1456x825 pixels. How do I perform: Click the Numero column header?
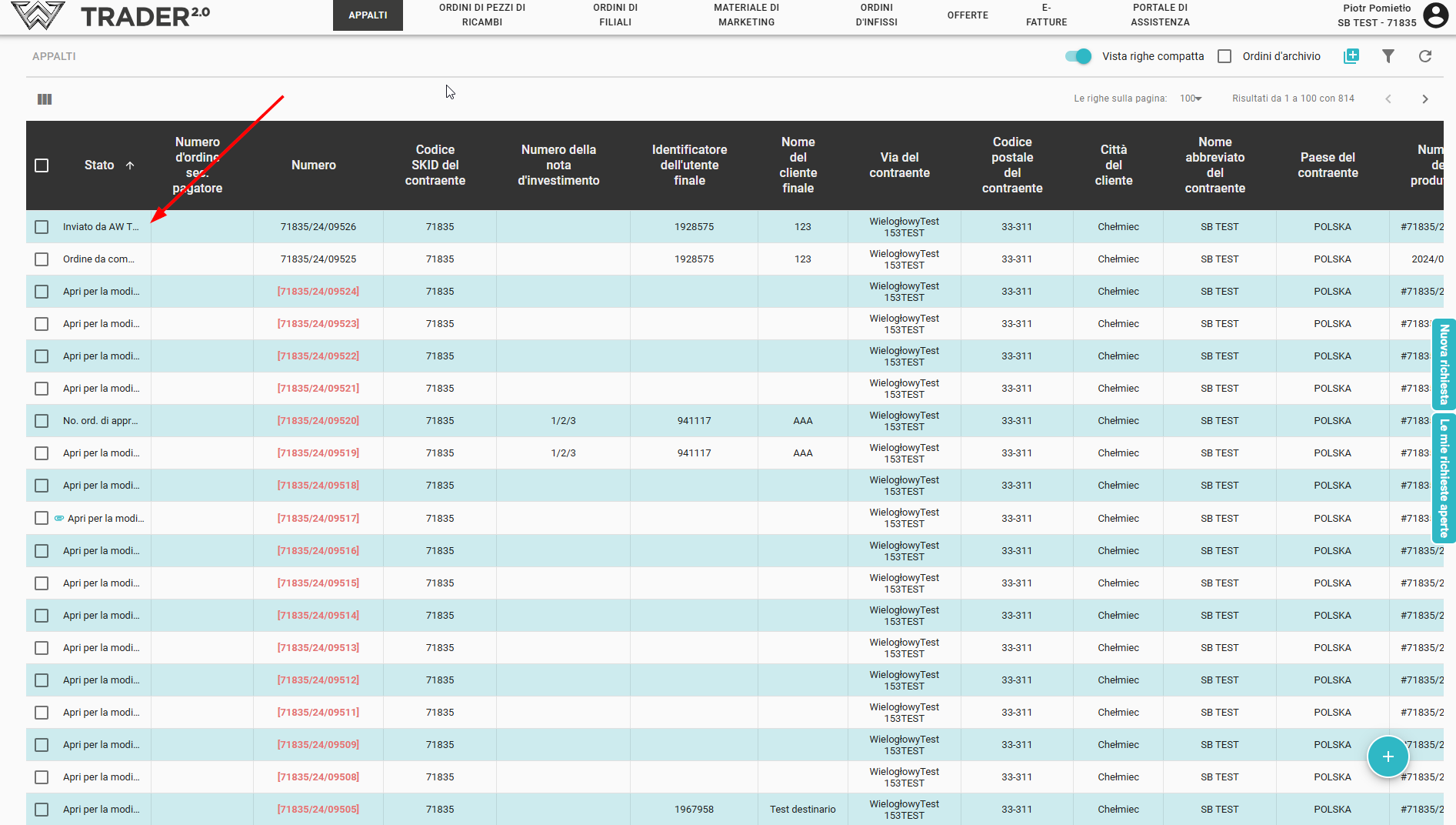pyautogui.click(x=313, y=165)
